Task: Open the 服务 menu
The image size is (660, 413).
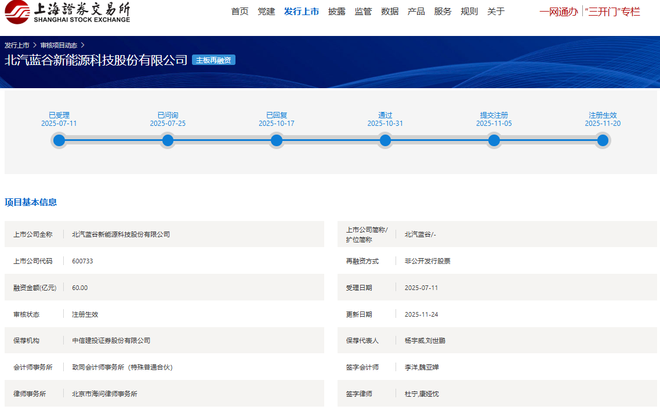Action: point(443,12)
